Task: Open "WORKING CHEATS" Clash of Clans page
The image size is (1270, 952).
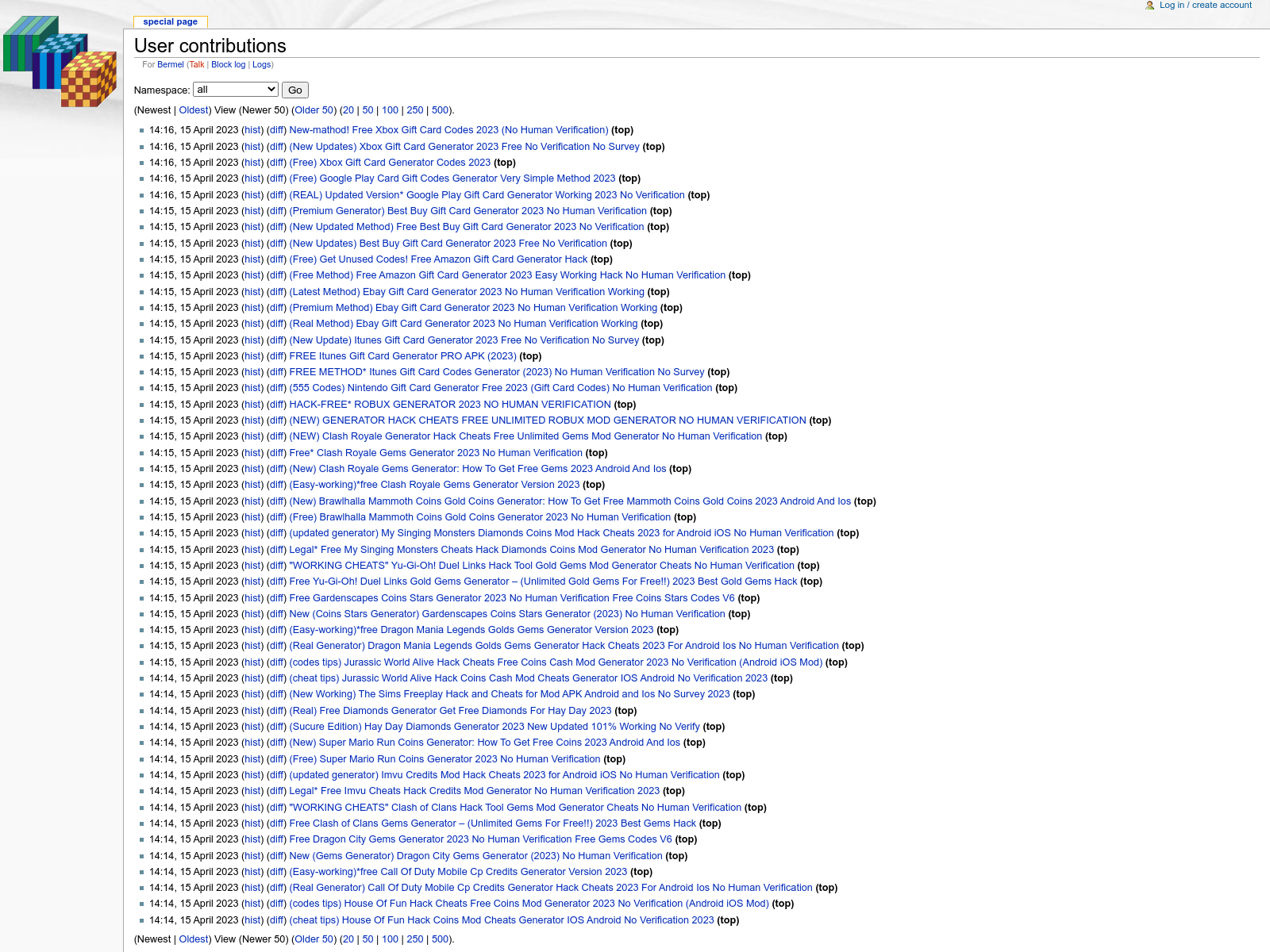Action: point(516,808)
